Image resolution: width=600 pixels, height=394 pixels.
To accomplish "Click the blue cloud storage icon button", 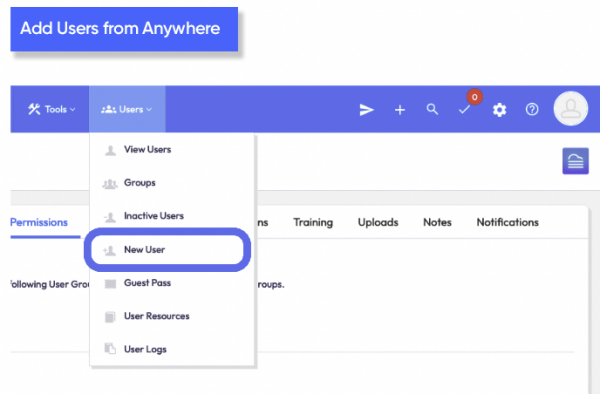I will 575,161.
